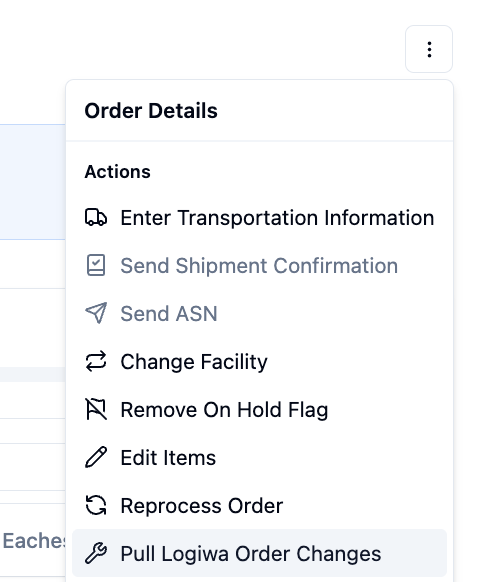
Task: Click the three-dot more options button
Action: tap(429, 49)
